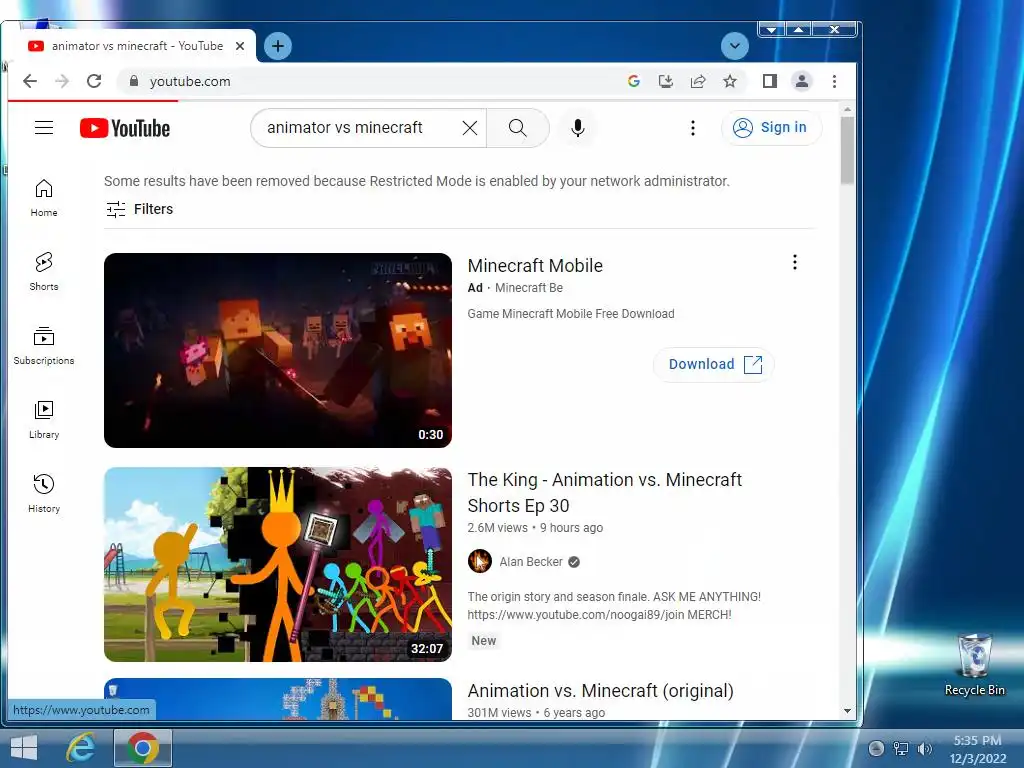Open Windows Start button
This screenshot has height=768, width=1024.
click(24, 748)
